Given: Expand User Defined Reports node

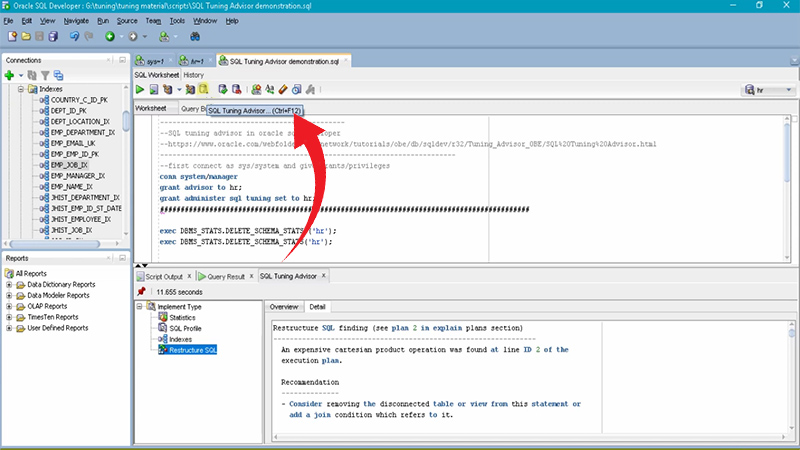Looking at the screenshot, I should [x=9, y=328].
